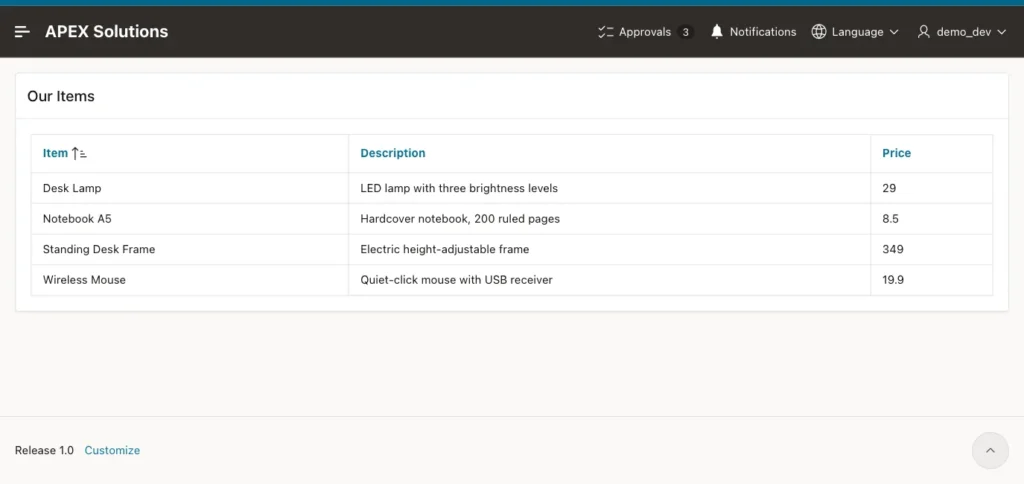The height and width of the screenshot is (484, 1024).
Task: Click the demo_dev user icon
Action: (923, 31)
